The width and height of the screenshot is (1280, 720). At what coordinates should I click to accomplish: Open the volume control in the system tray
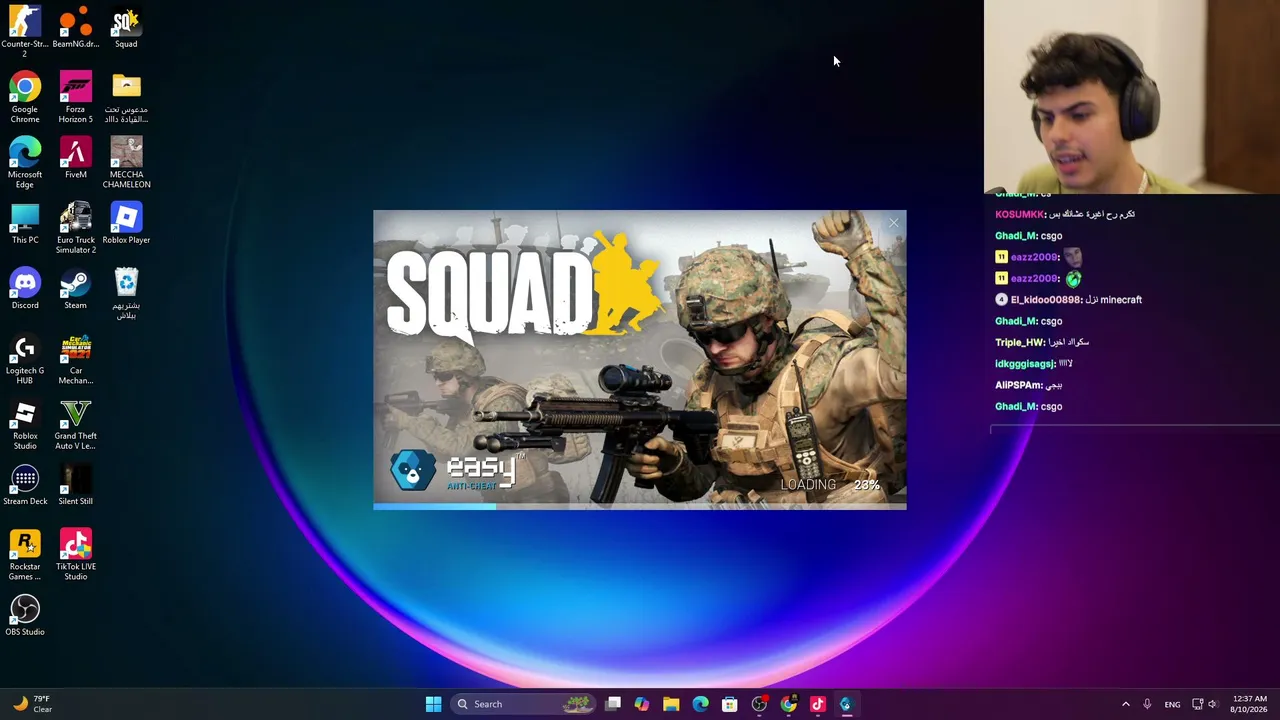[1213, 704]
